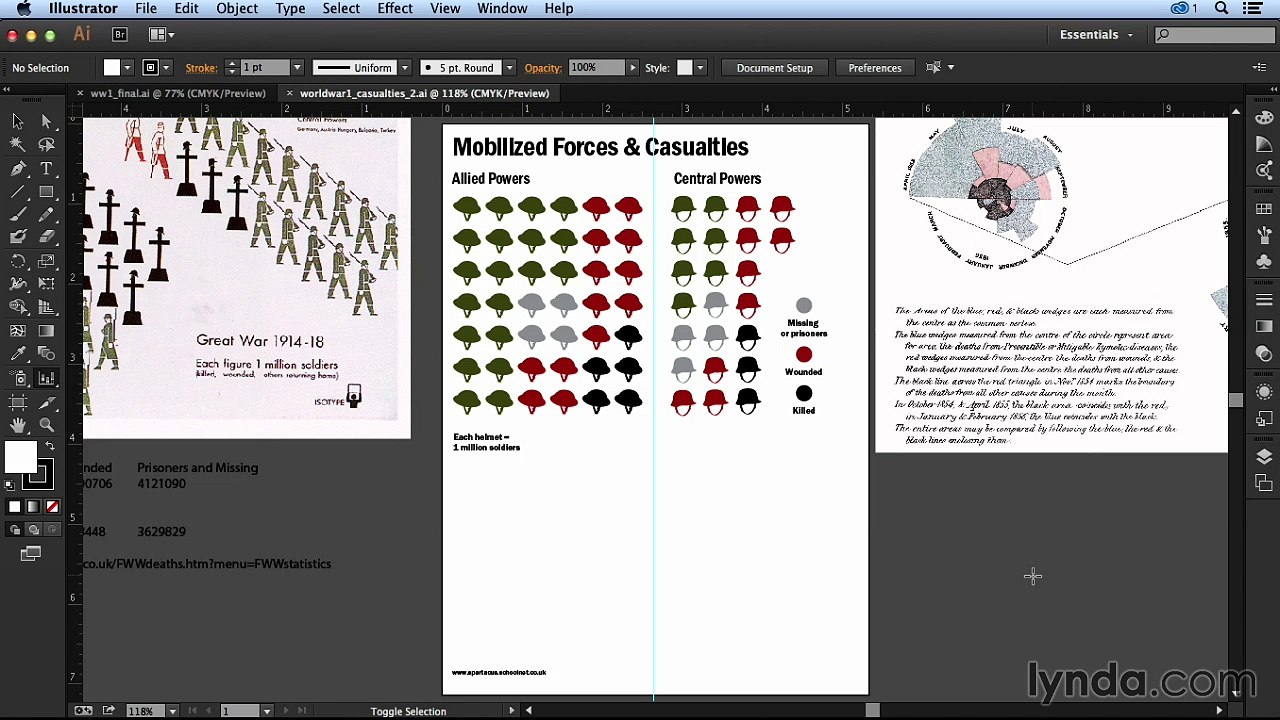Pick the Blend tool
This screenshot has width=1280, height=720.
point(46,354)
